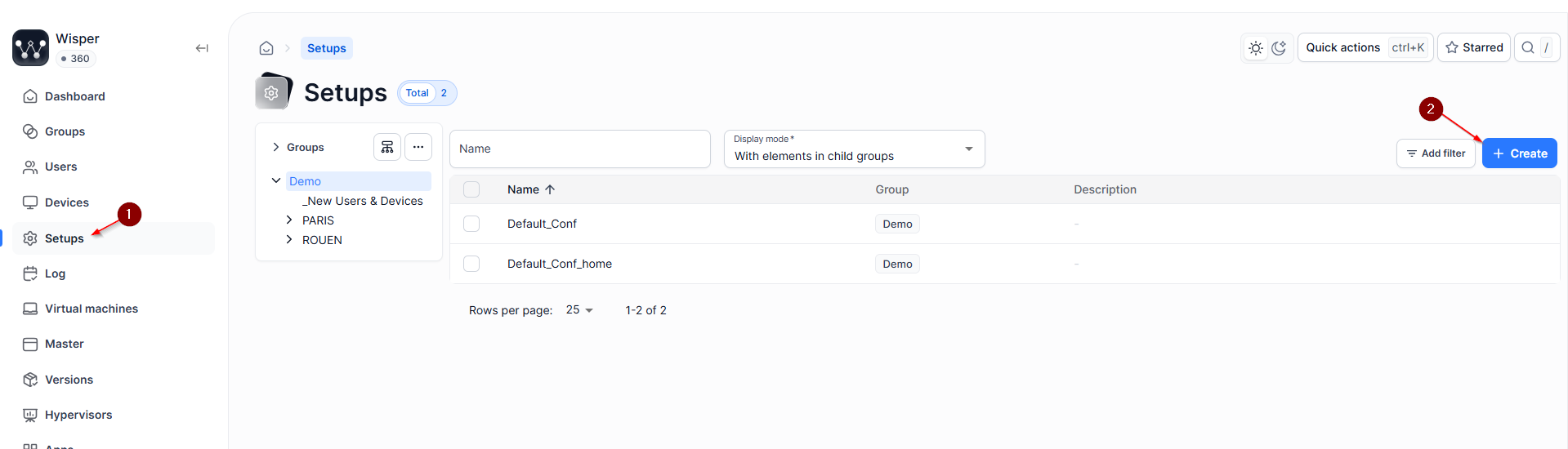Collapse the sidebar with the arrow icon
The image size is (1568, 449).
[x=202, y=48]
